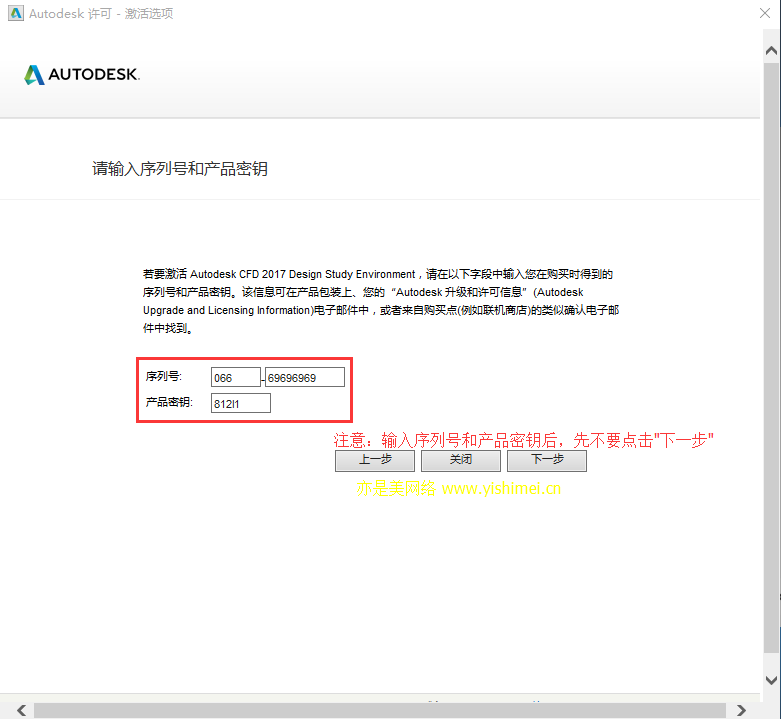Focus the product key field 812I1
The width and height of the screenshot is (781, 719).
point(241,403)
